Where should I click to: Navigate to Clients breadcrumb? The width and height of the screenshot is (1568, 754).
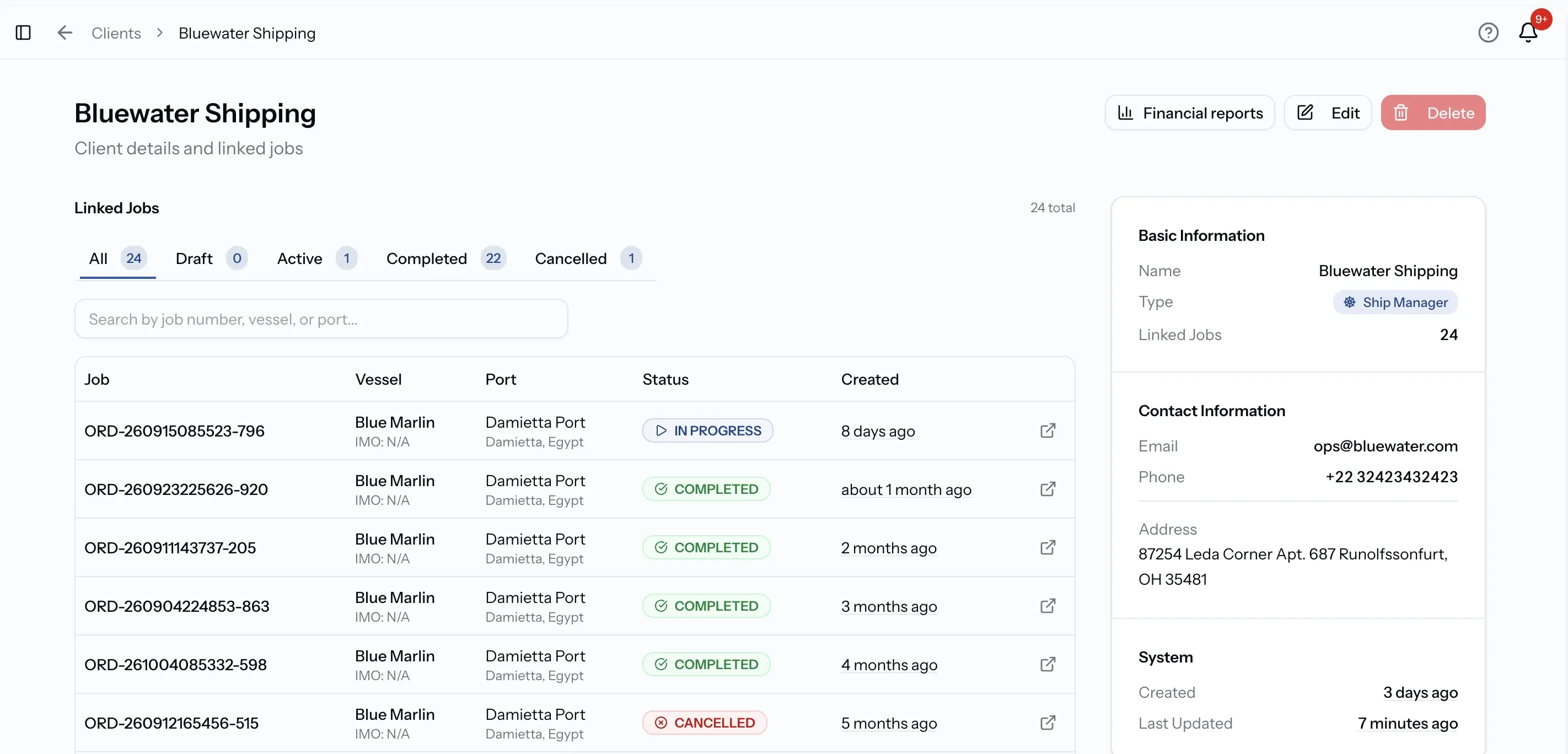tap(116, 33)
